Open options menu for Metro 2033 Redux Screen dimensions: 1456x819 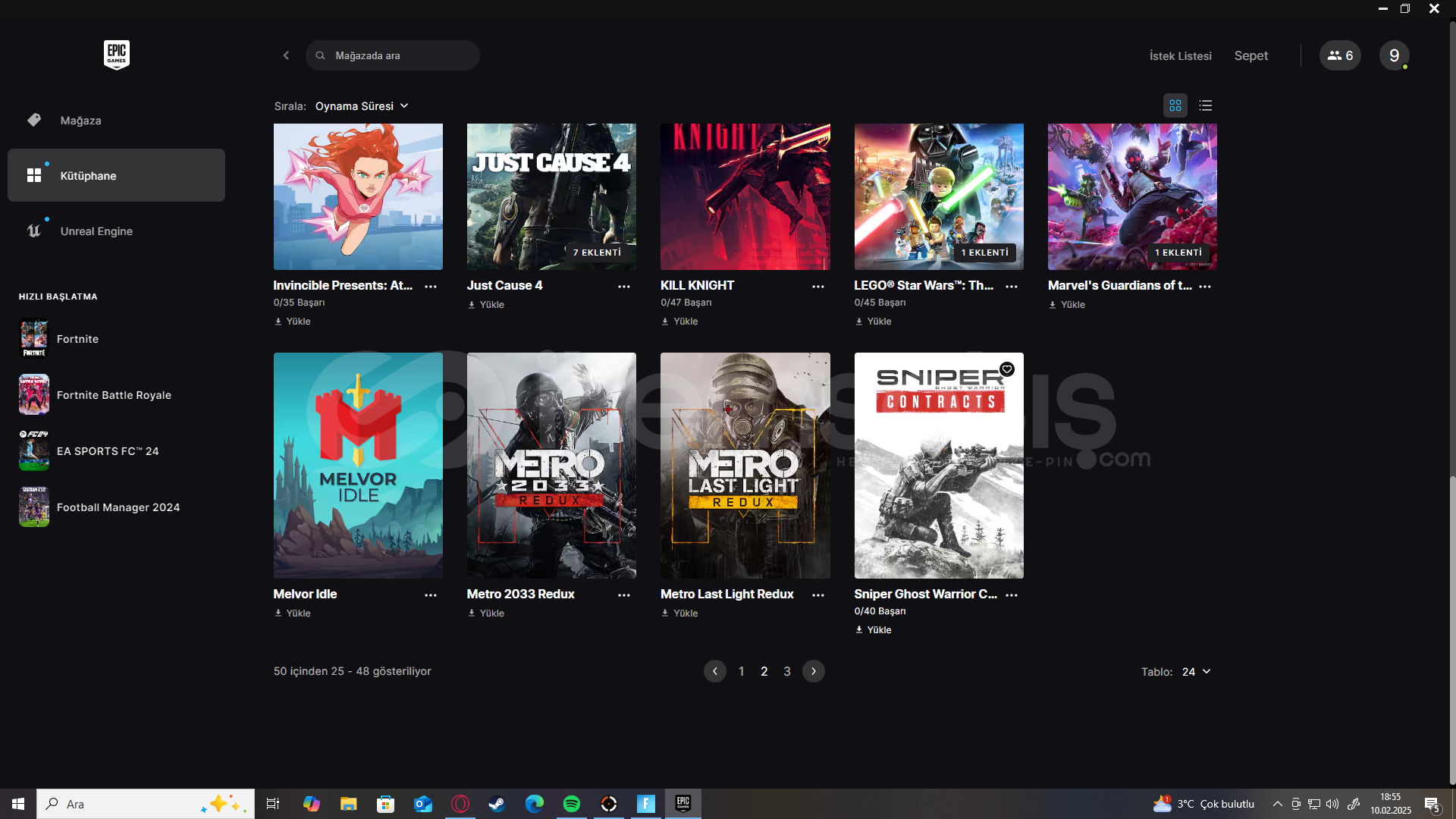624,595
